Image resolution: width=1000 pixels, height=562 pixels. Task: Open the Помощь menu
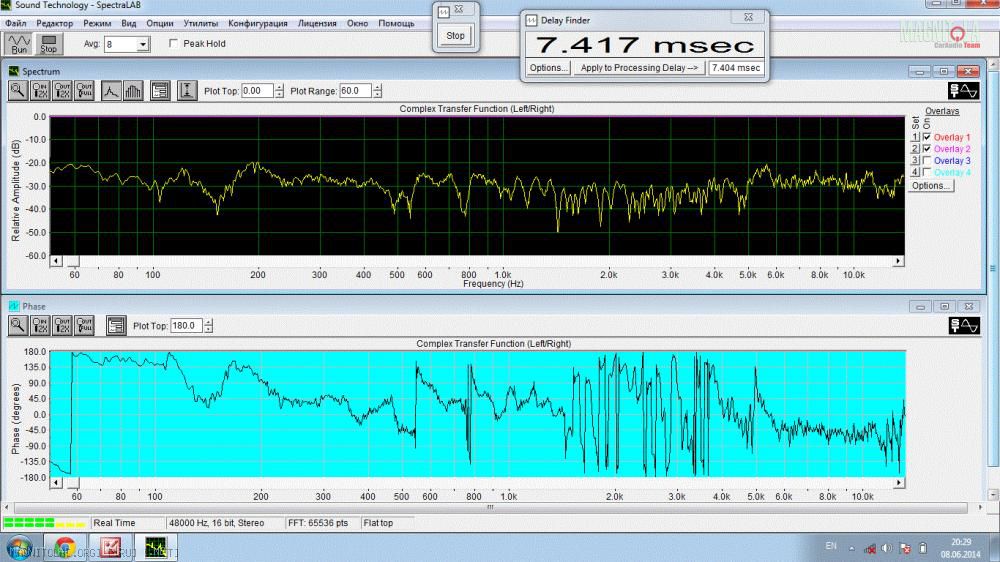tap(396, 23)
